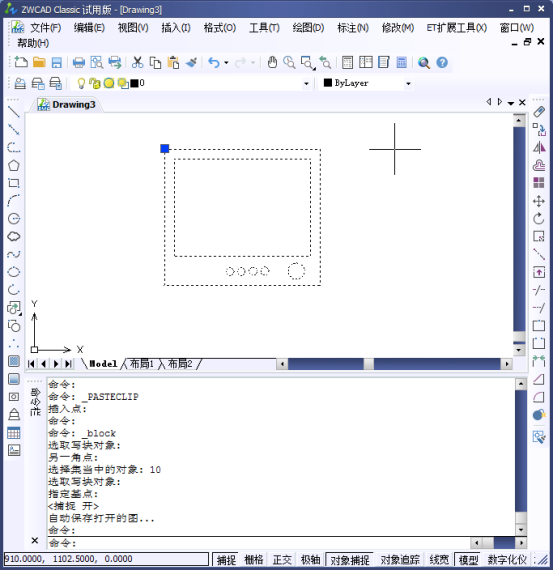This screenshot has width=554, height=571.
Task: Toggle 模型 model space in status bar
Action: (468, 560)
